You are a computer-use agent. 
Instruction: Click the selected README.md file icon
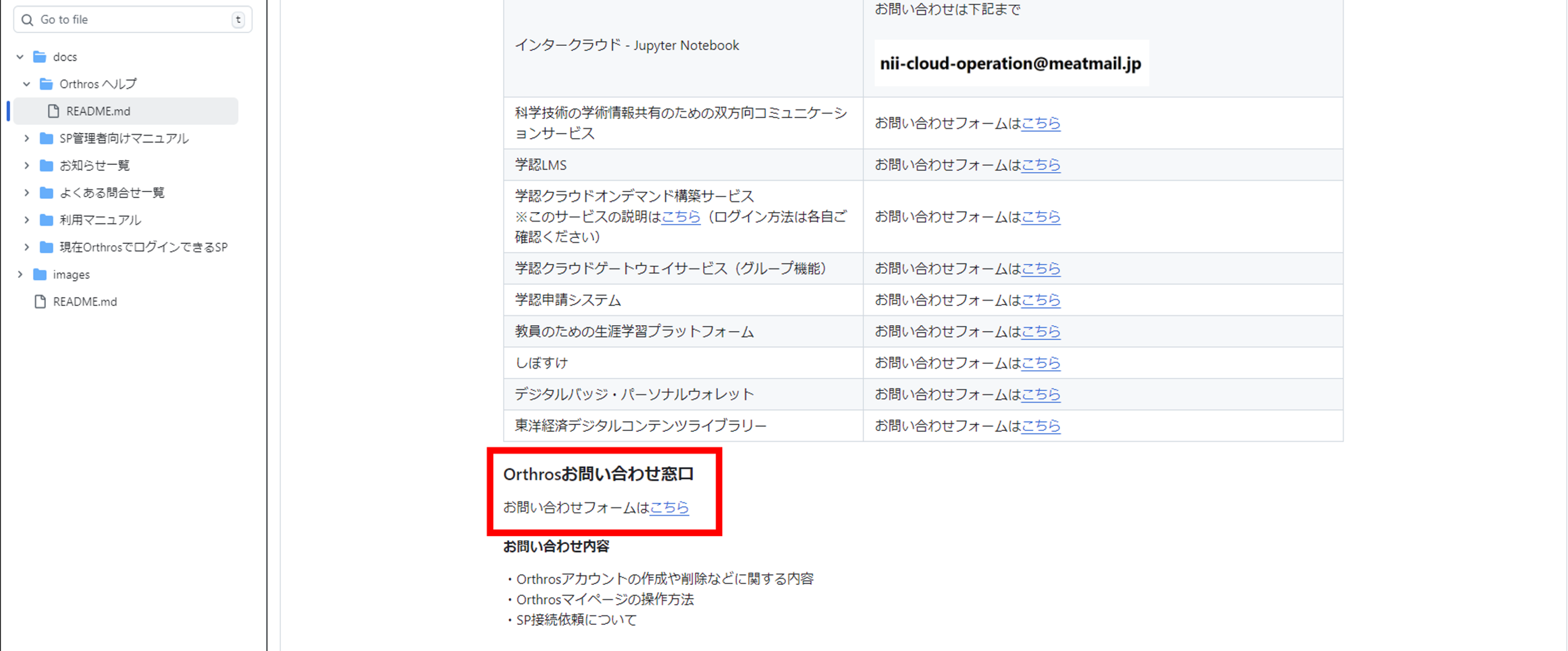pos(53,111)
